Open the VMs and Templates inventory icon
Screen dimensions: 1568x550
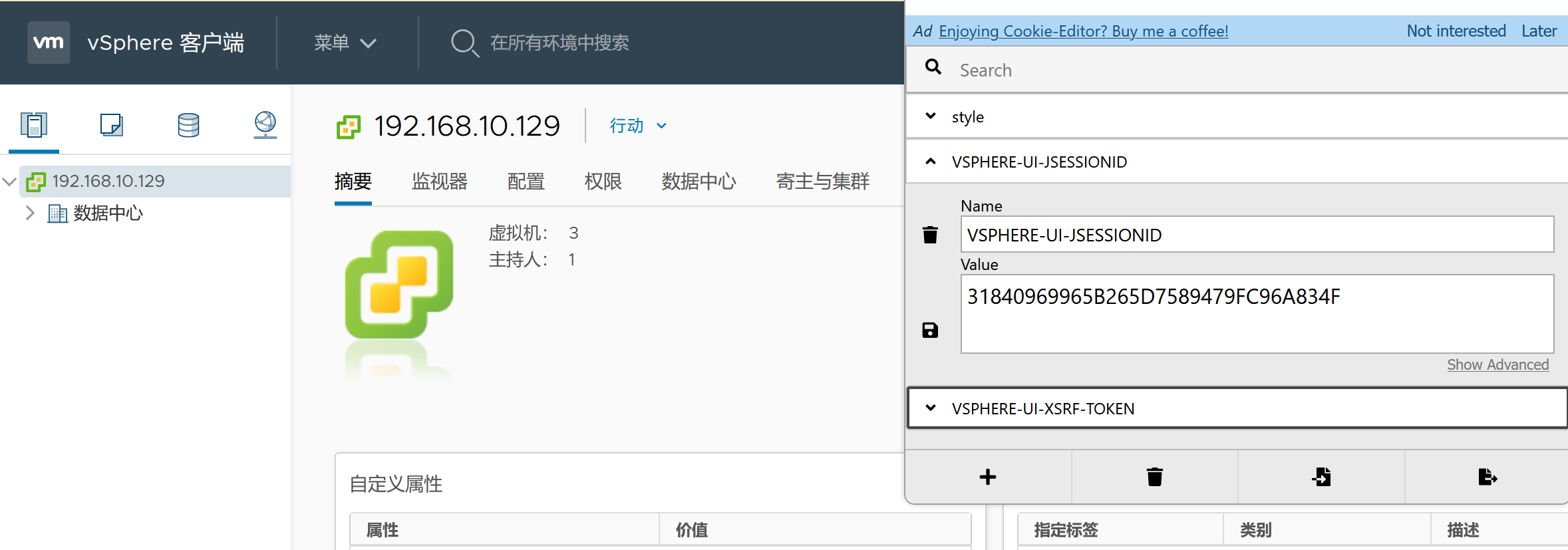(x=111, y=125)
